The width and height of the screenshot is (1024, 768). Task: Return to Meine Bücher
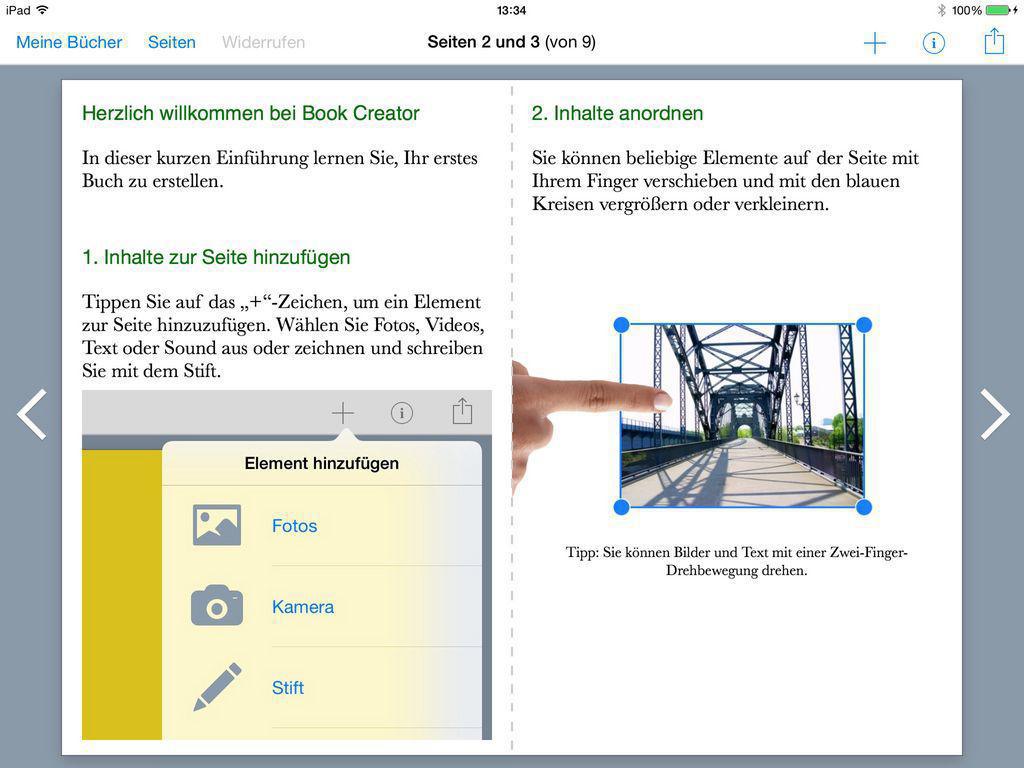pos(68,42)
